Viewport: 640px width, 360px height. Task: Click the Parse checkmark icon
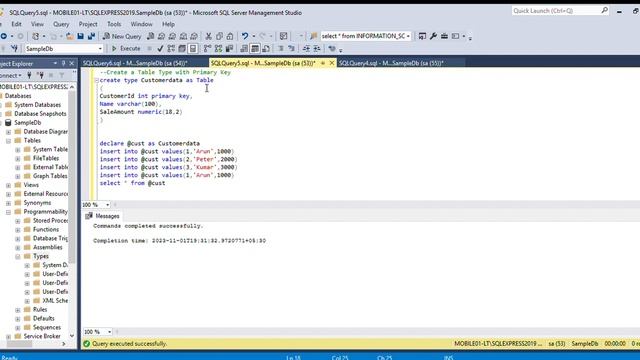[x=160, y=49]
